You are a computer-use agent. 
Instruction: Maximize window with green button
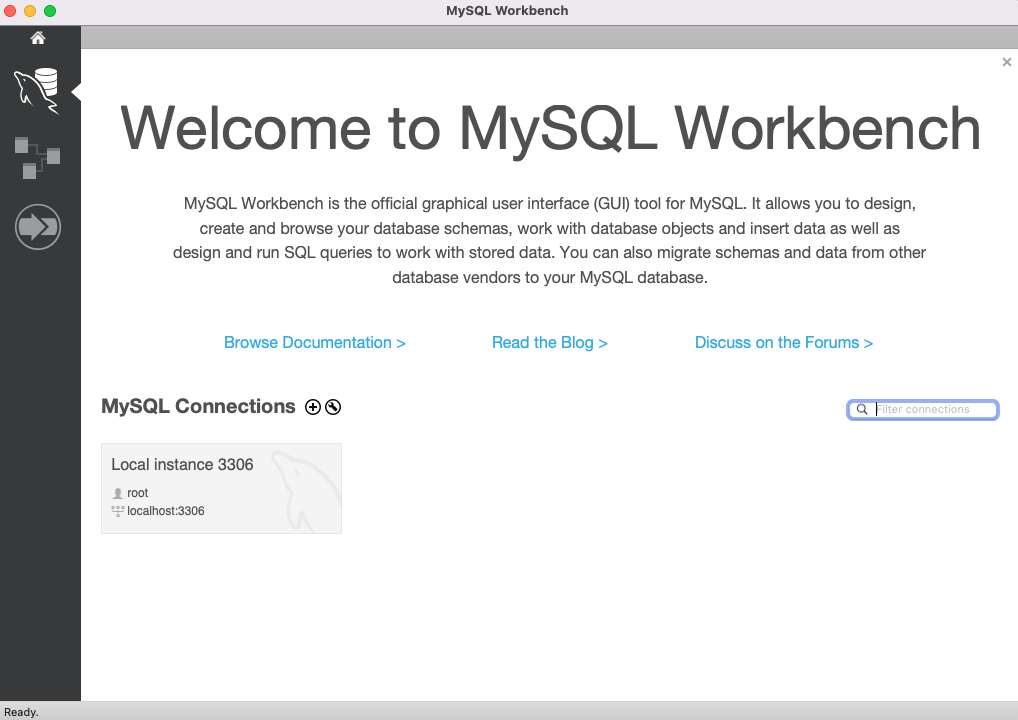click(50, 11)
